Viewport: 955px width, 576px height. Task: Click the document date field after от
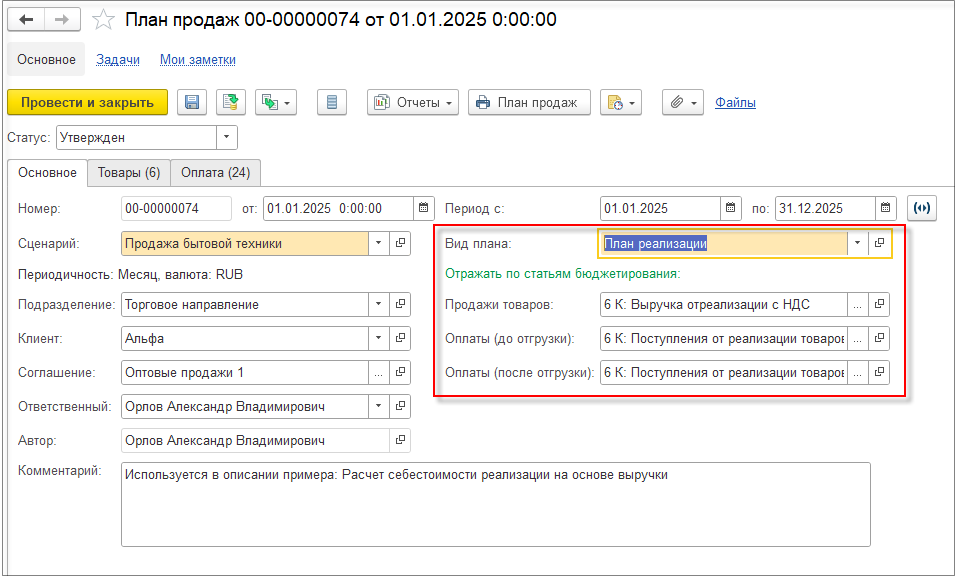point(339,208)
